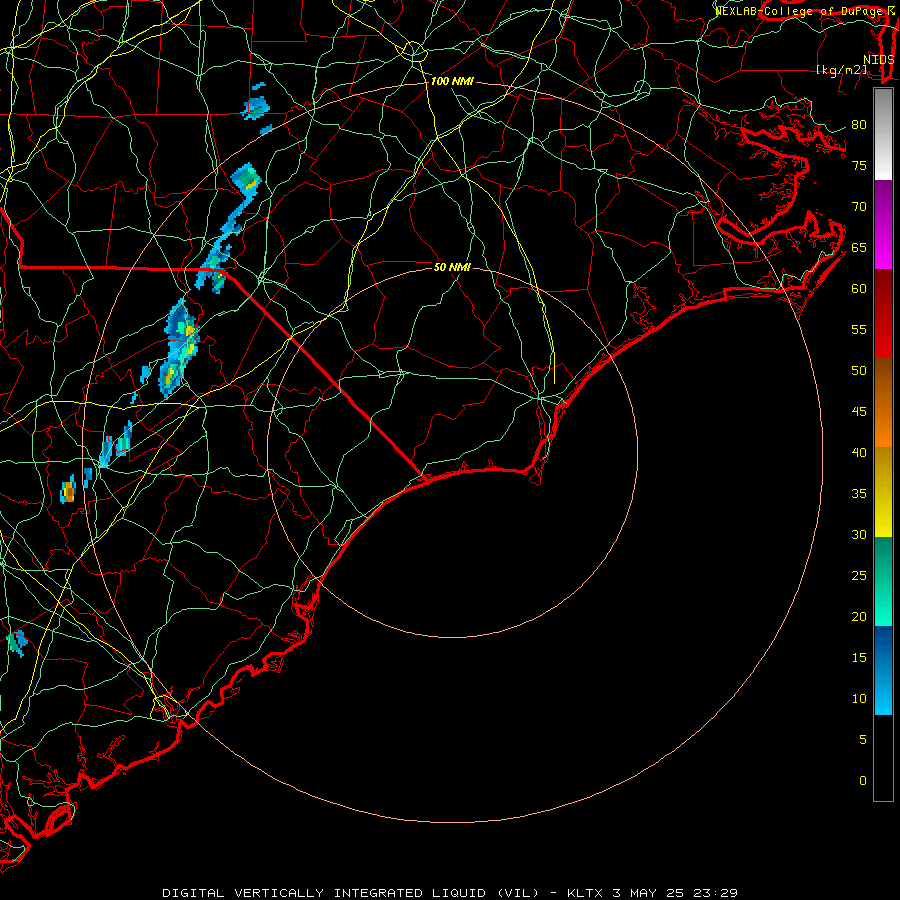Click the scale value 65

click(859, 248)
